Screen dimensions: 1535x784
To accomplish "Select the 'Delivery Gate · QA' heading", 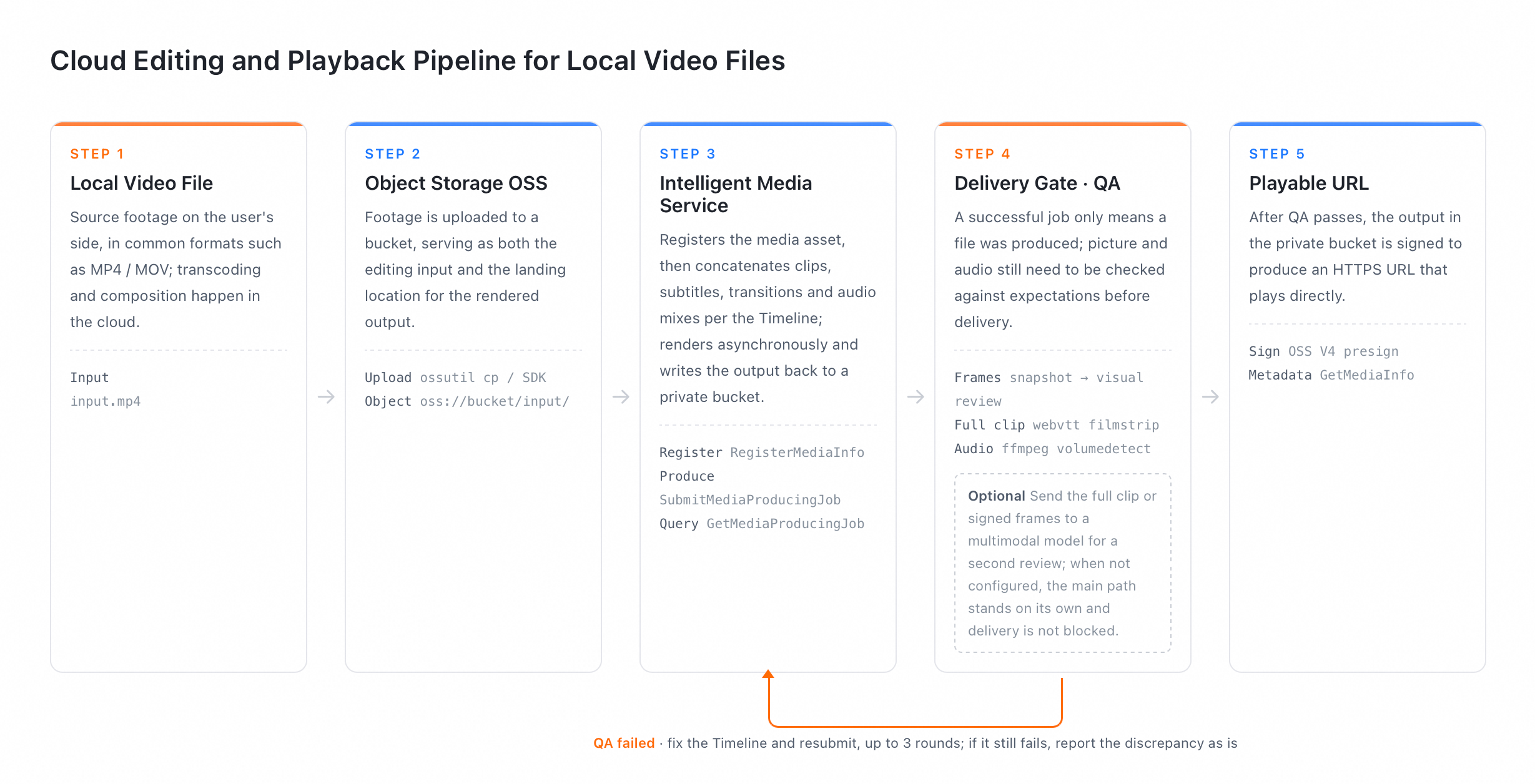I will (x=1037, y=183).
